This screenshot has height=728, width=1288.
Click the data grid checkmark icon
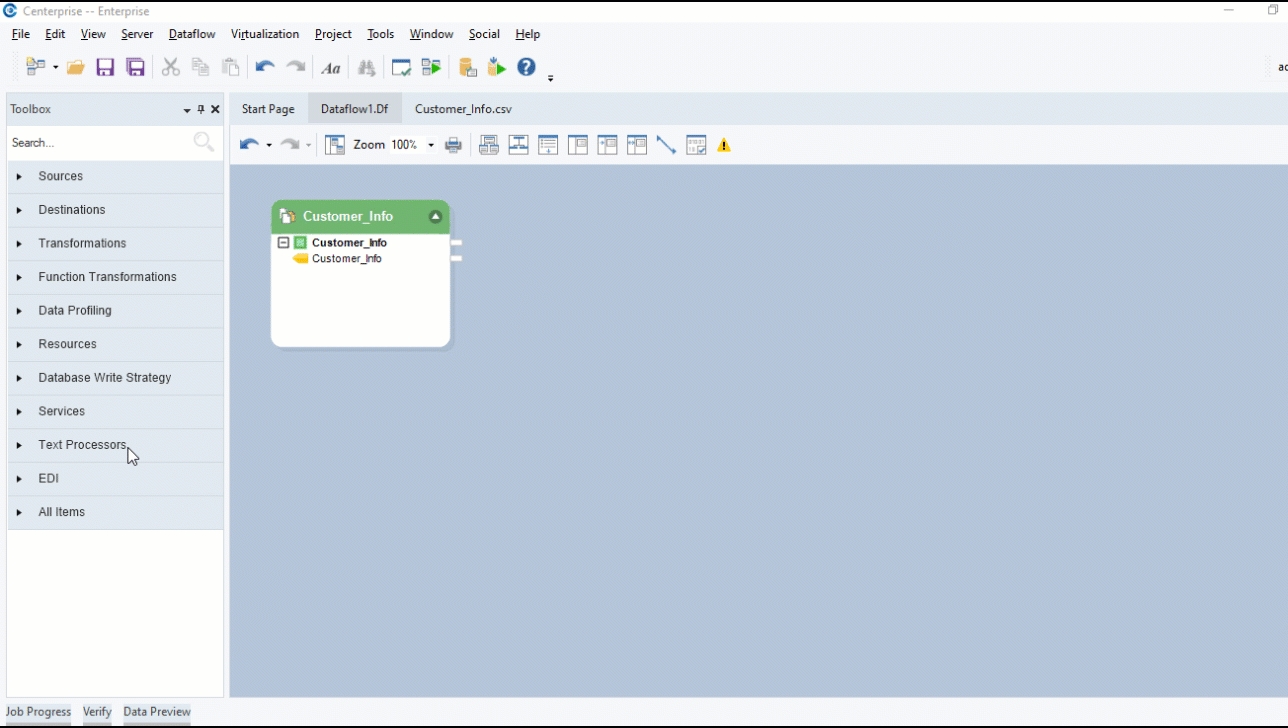click(696, 145)
